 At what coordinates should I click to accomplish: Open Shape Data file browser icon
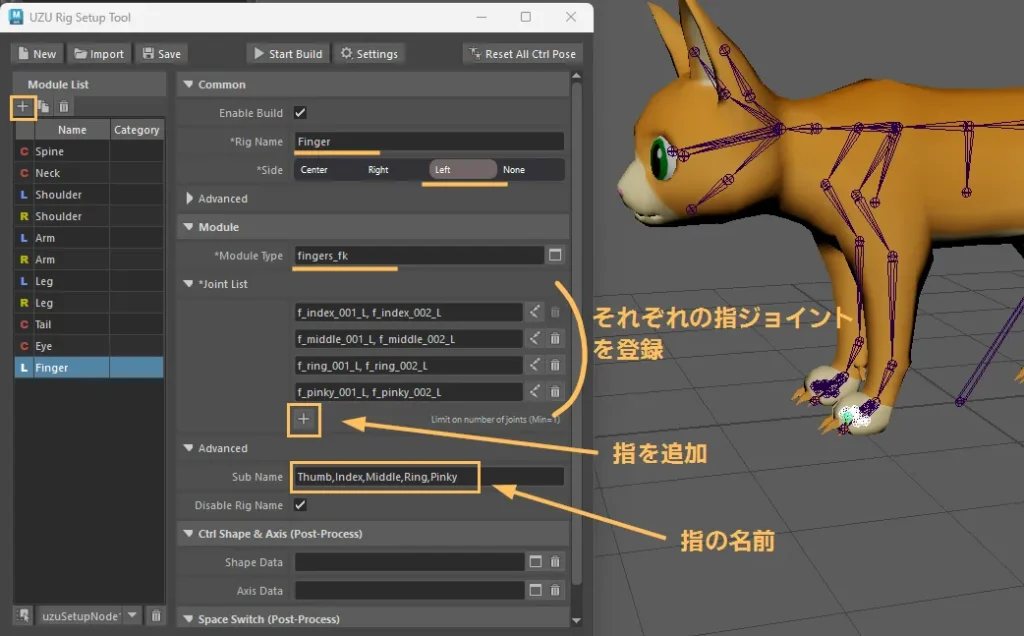(536, 562)
